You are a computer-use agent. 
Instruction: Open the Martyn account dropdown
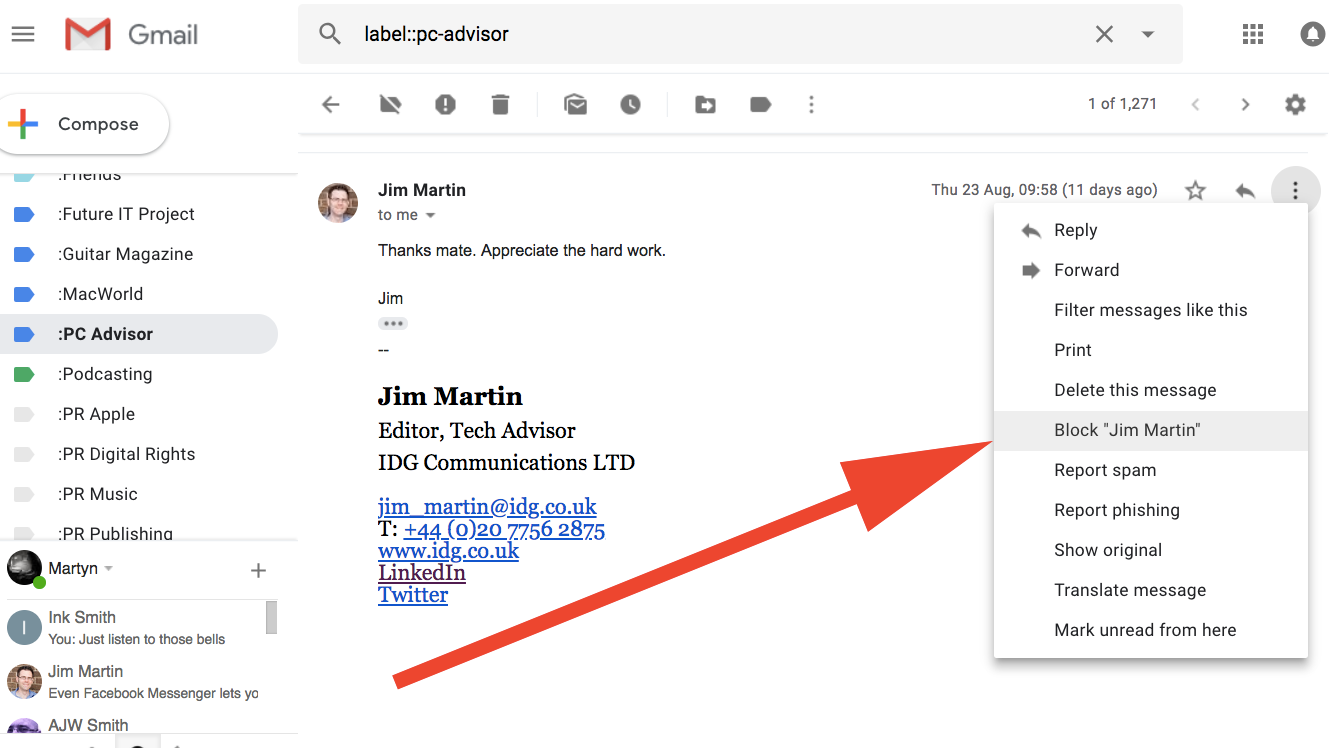coord(82,567)
